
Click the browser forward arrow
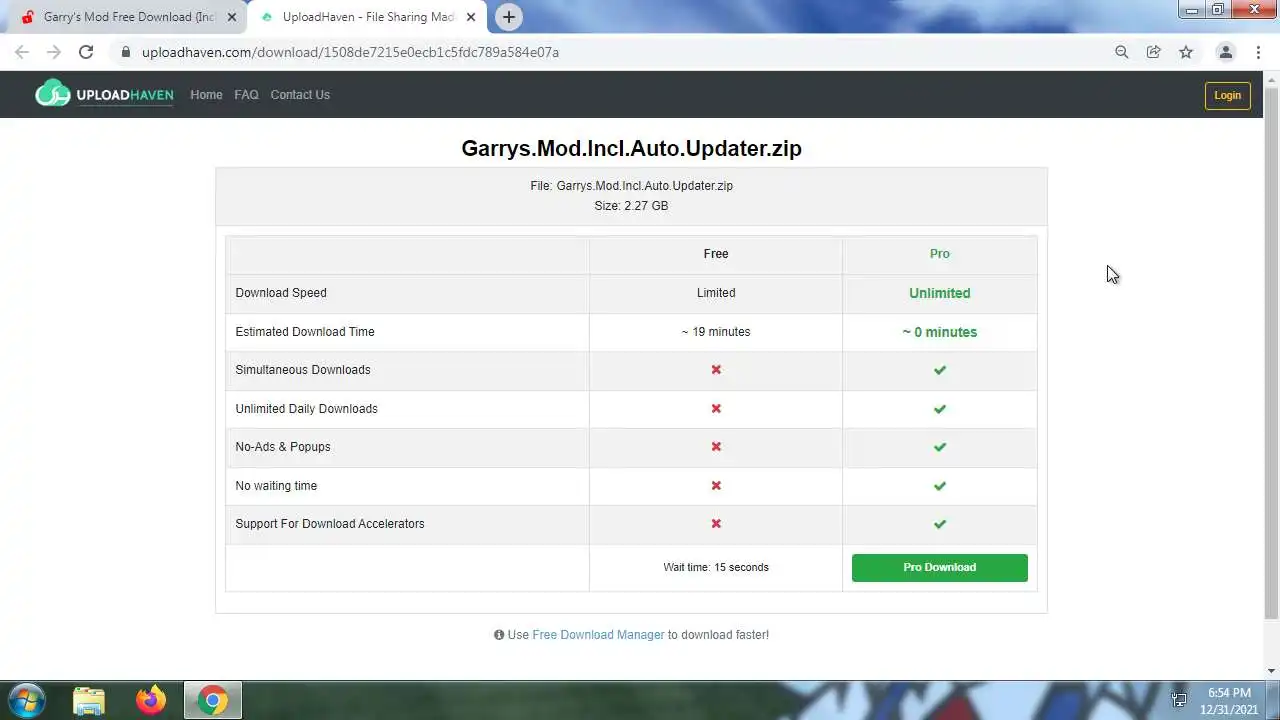pyautogui.click(x=54, y=52)
